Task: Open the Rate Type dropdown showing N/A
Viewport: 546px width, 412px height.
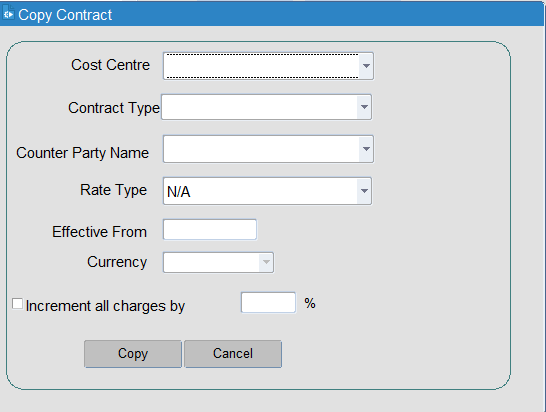Action: [364, 191]
